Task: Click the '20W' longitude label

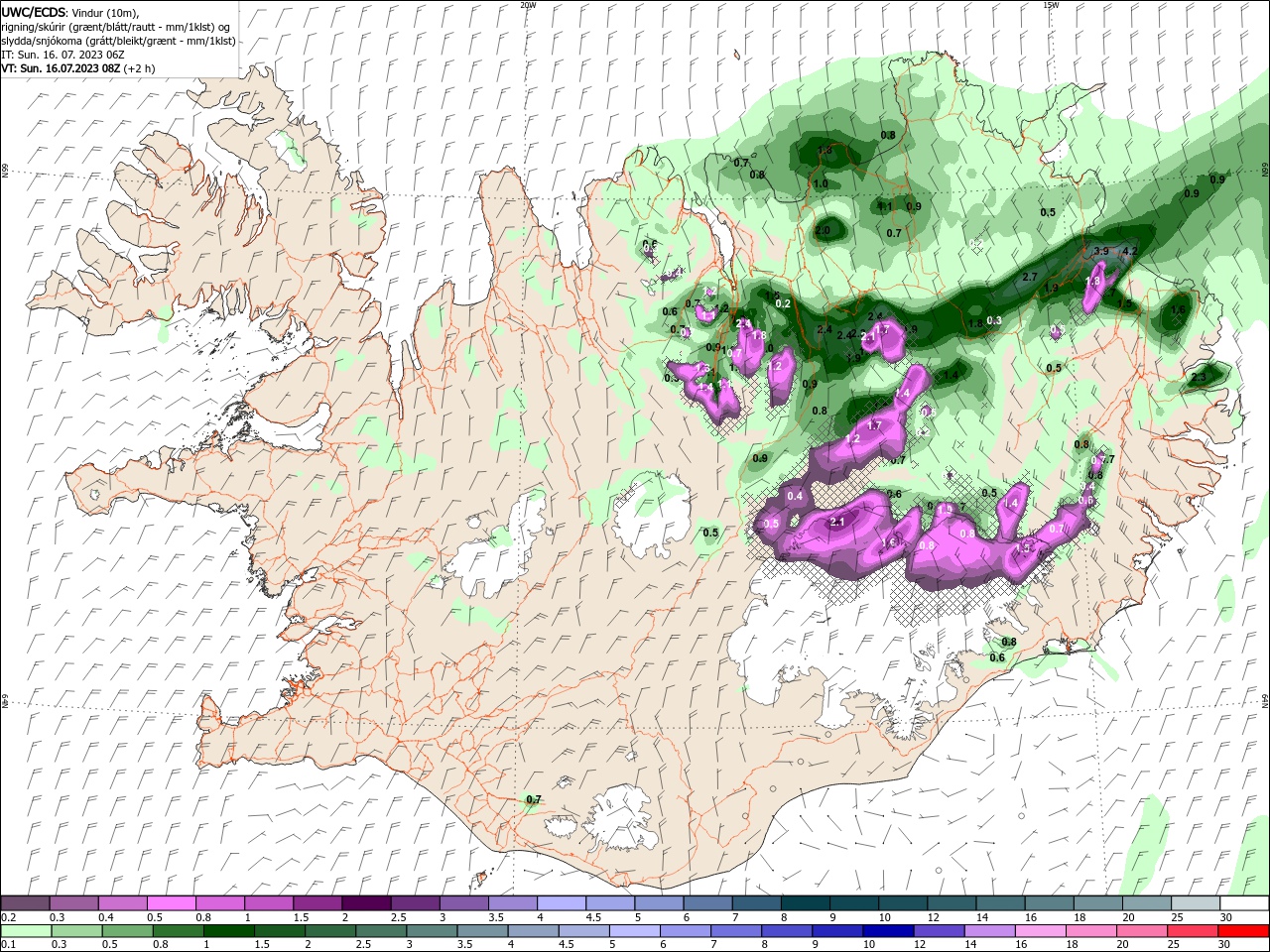Action: 528,5
